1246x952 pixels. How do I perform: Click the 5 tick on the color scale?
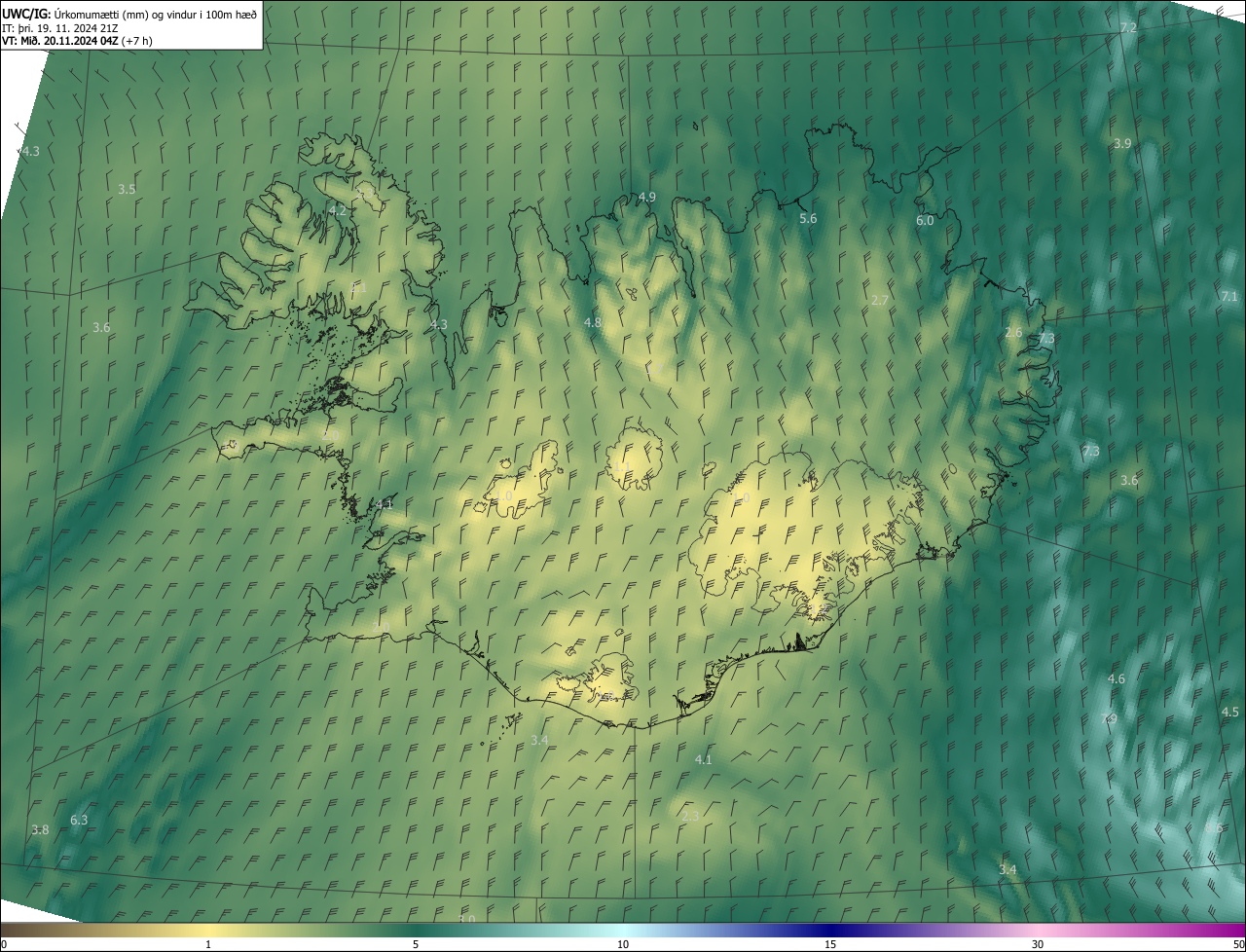tap(416, 944)
